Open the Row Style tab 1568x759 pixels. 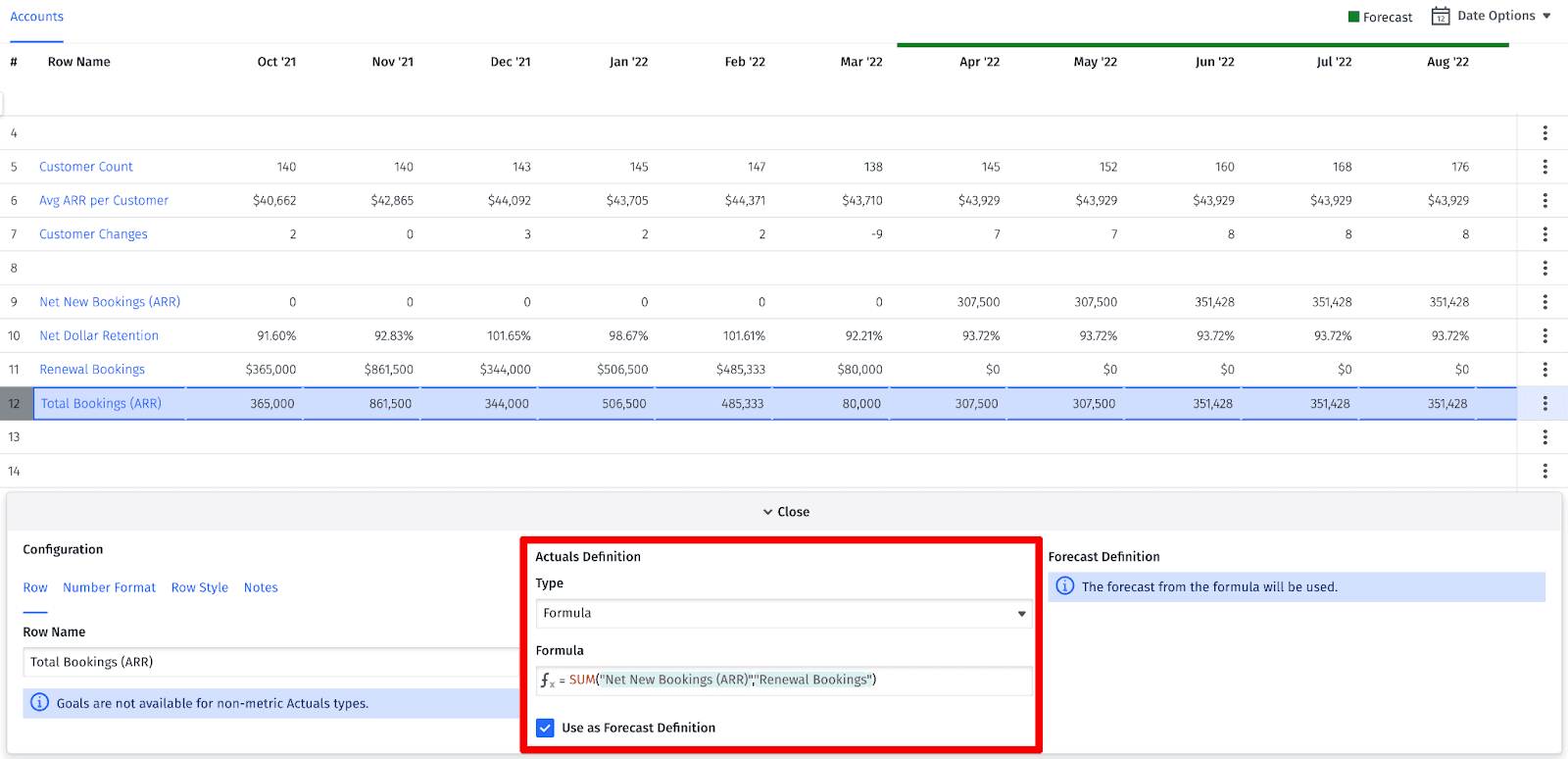199,587
